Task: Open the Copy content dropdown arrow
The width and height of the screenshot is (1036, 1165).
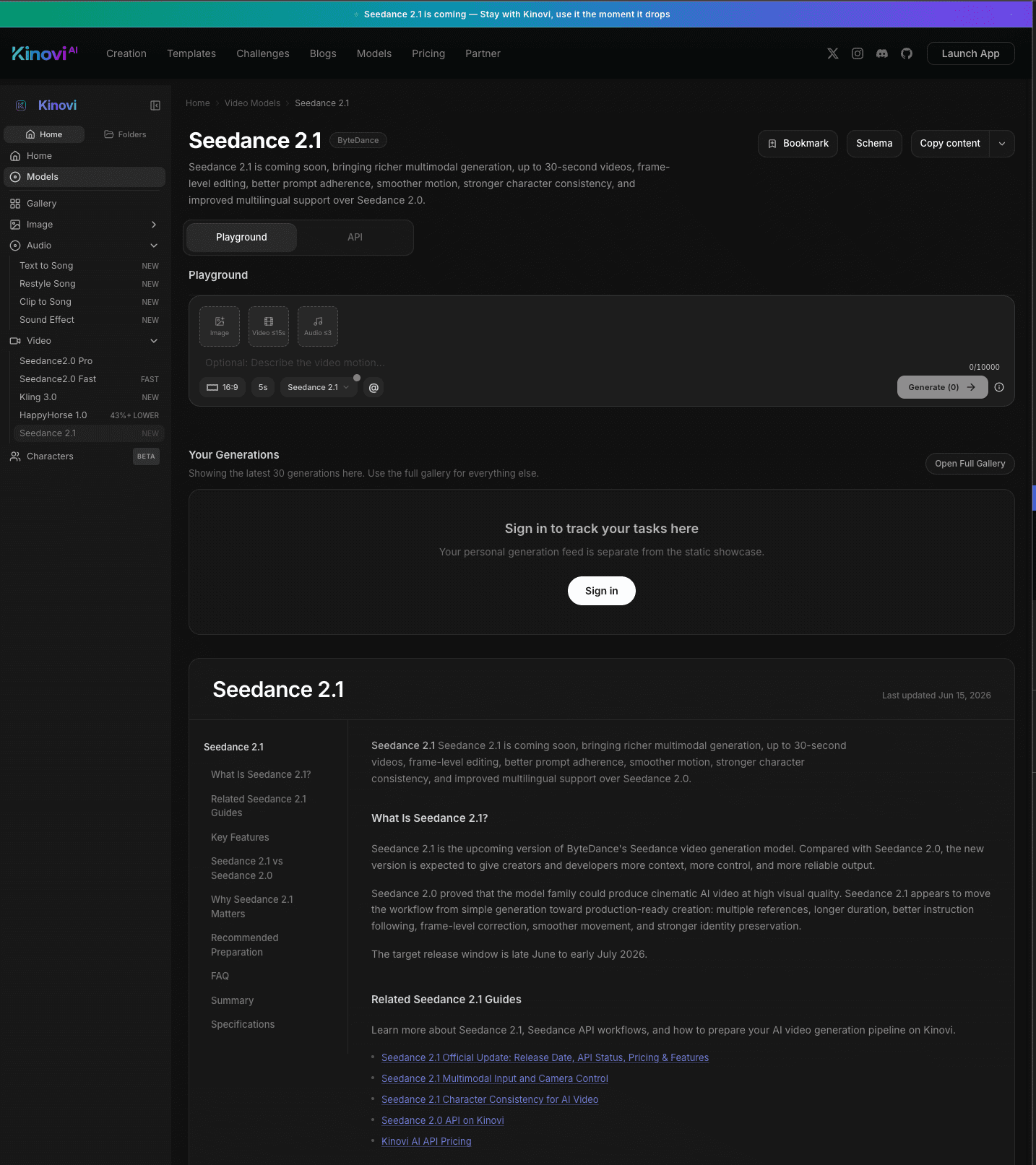Action: pyautogui.click(x=1002, y=144)
